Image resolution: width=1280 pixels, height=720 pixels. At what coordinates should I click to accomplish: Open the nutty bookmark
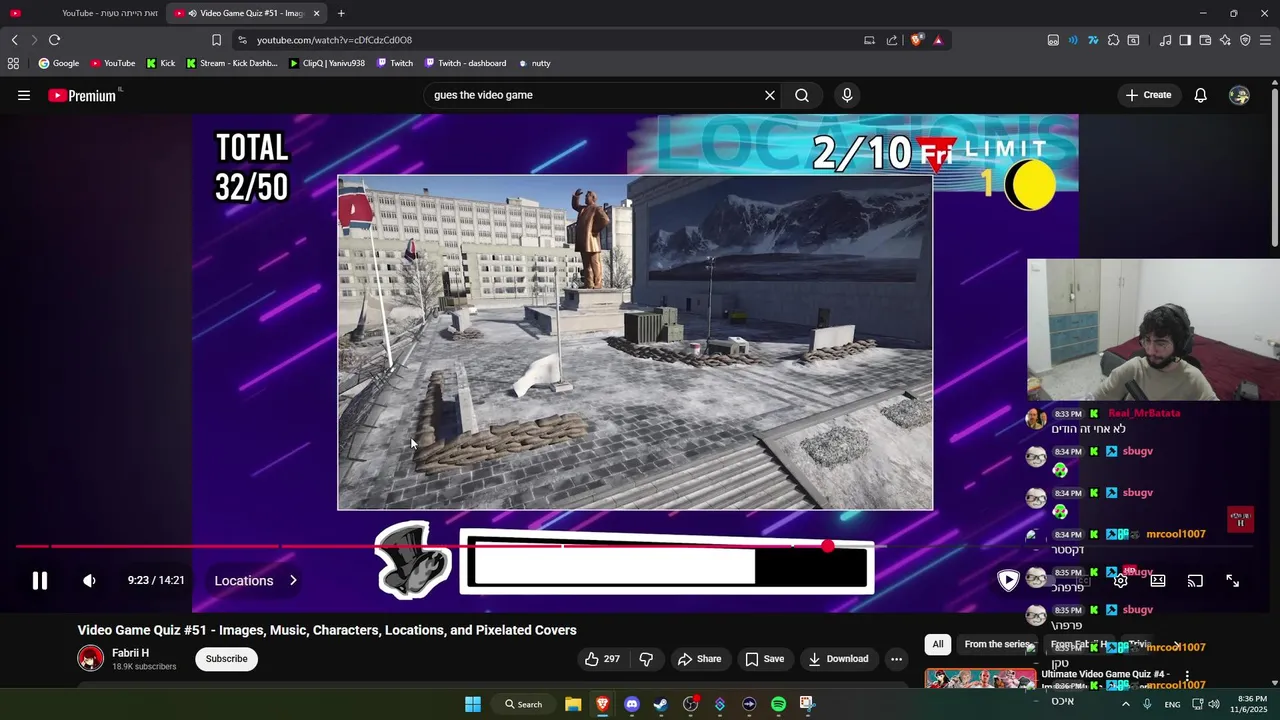pos(534,63)
